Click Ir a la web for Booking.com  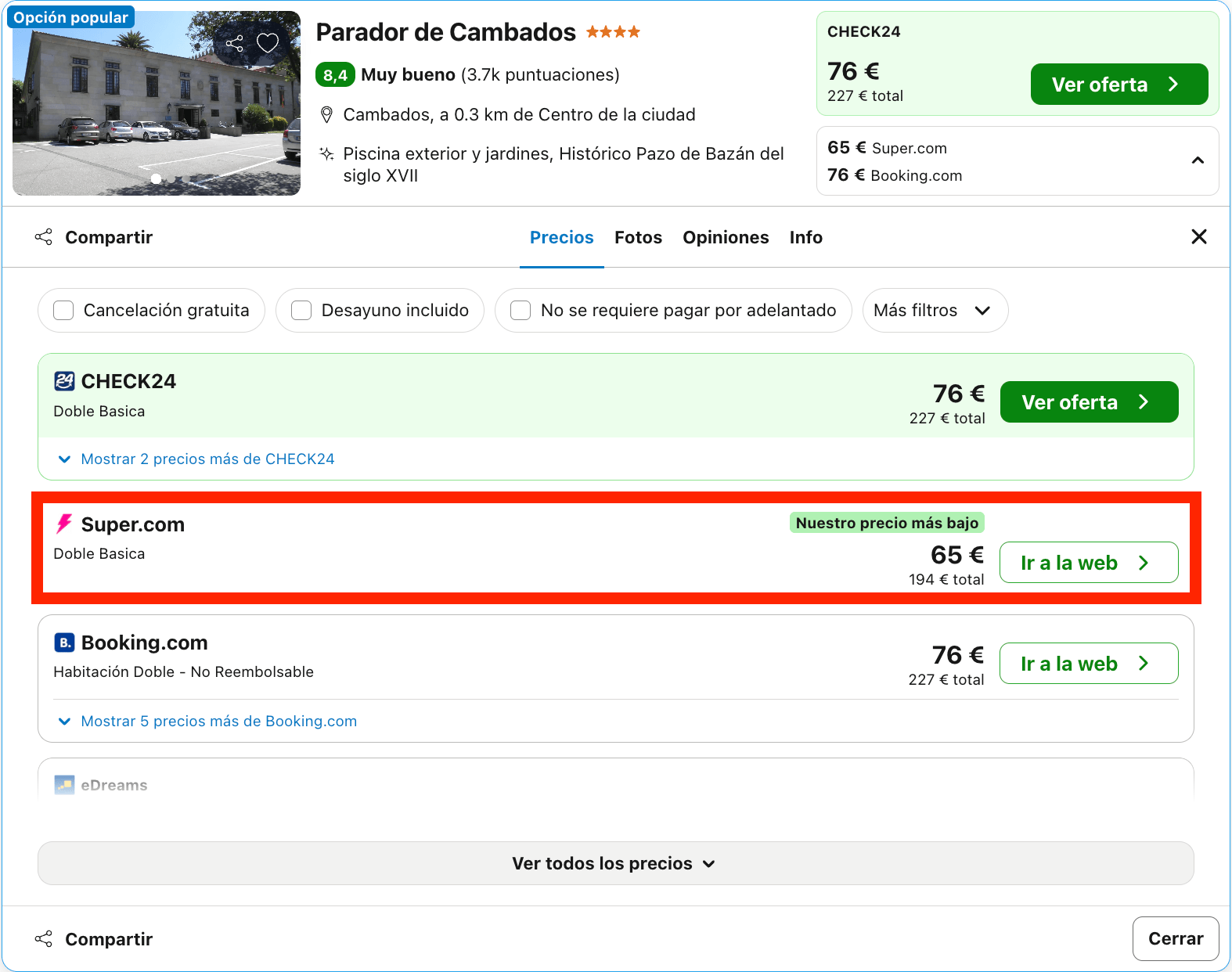click(1089, 664)
